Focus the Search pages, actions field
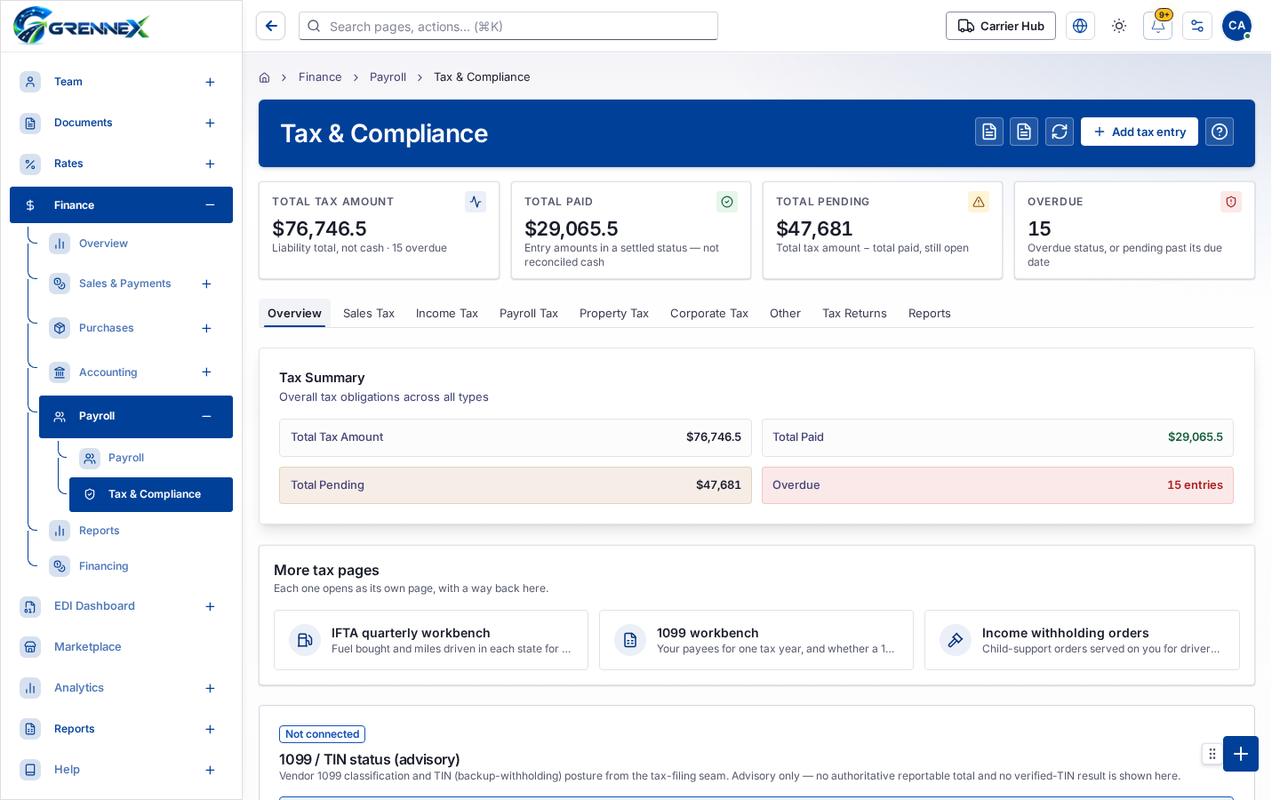Viewport: 1280px width, 800px height. pyautogui.click(x=508, y=26)
